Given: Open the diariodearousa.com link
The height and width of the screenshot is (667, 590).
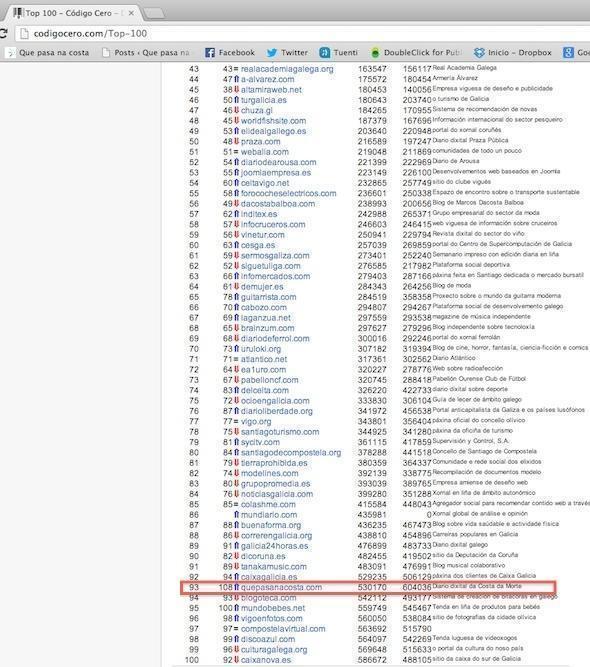Looking at the screenshot, I should tap(279, 162).
